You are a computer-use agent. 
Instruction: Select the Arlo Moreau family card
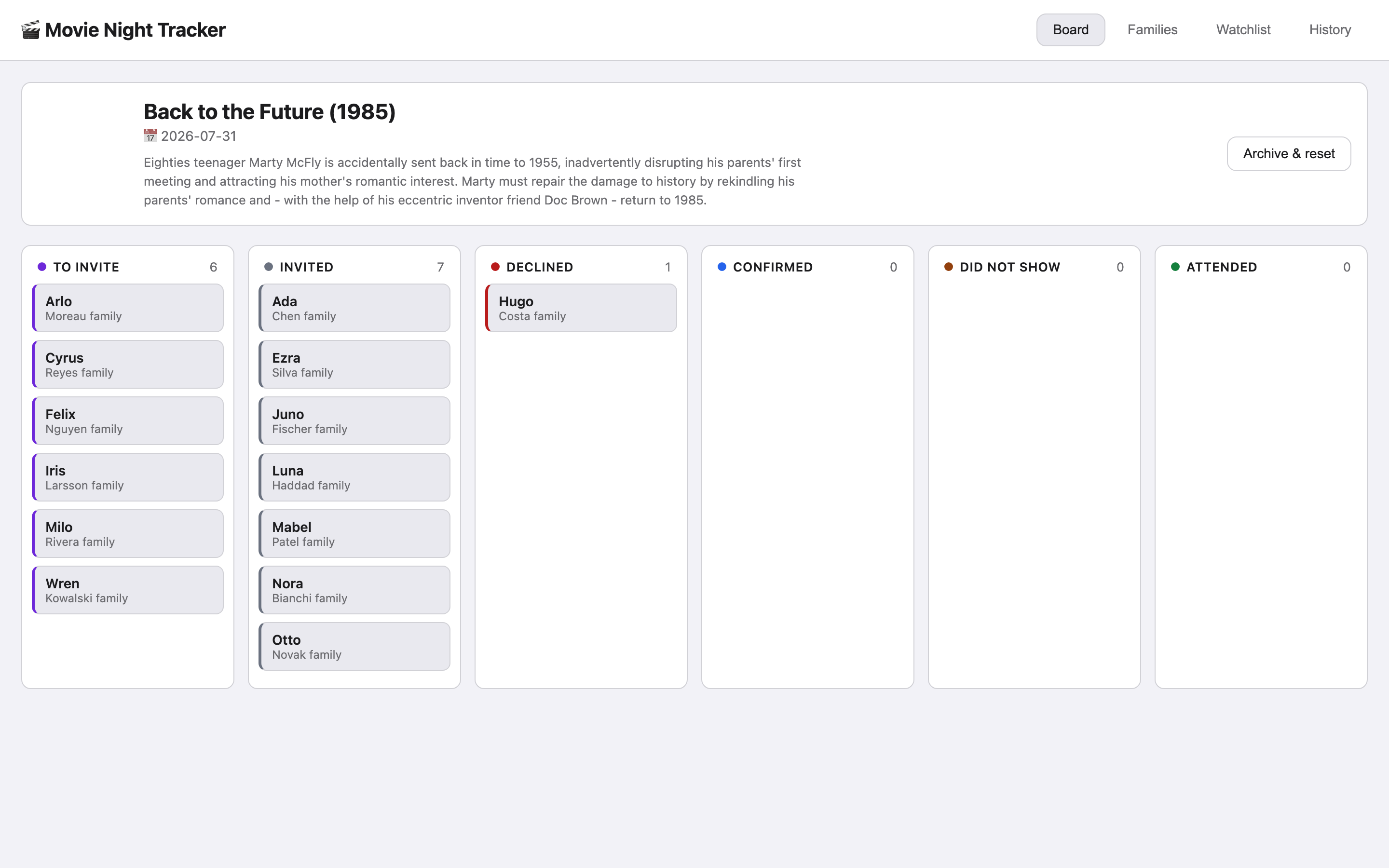128,308
